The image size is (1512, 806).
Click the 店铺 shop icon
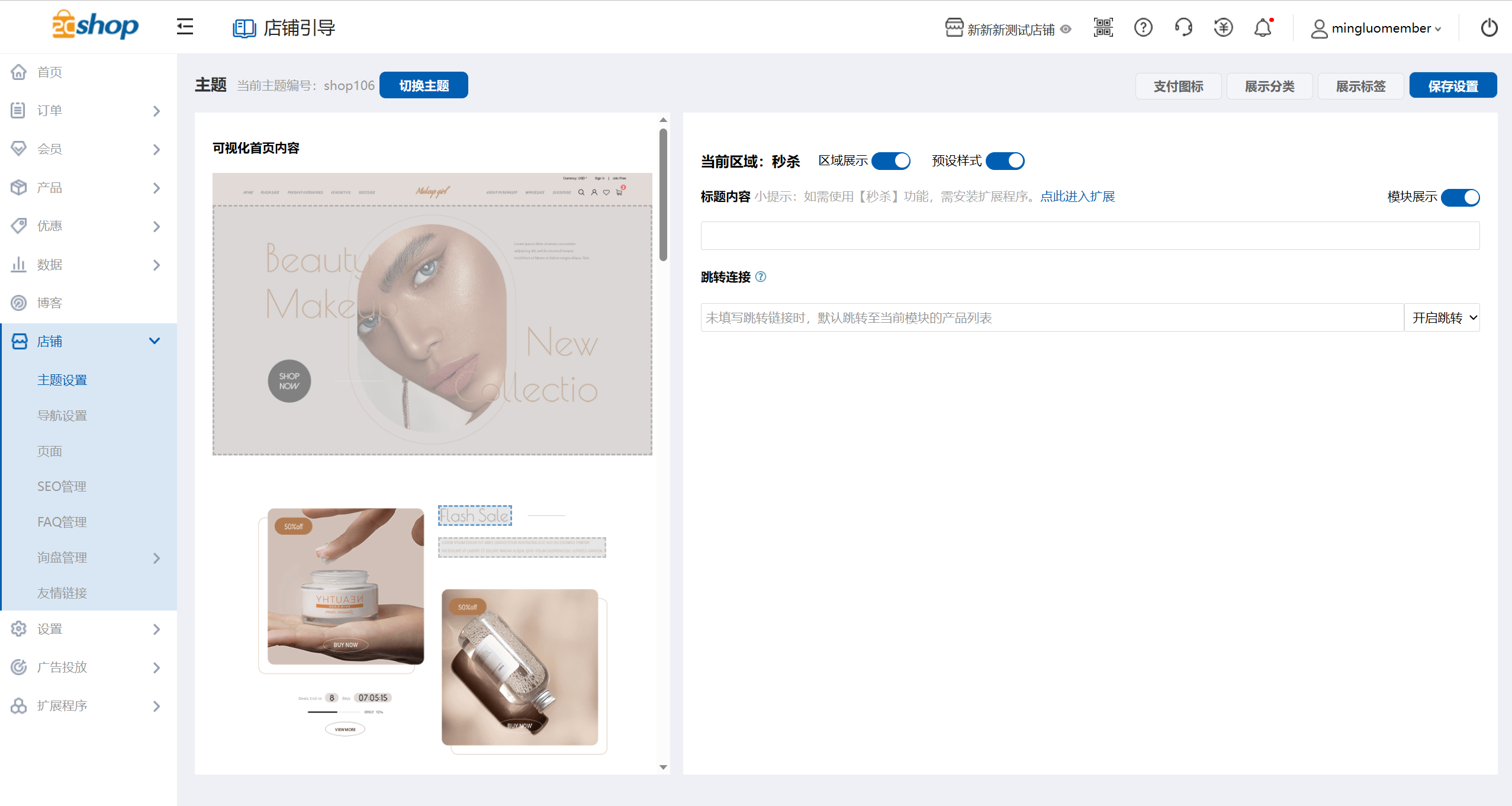[20, 341]
